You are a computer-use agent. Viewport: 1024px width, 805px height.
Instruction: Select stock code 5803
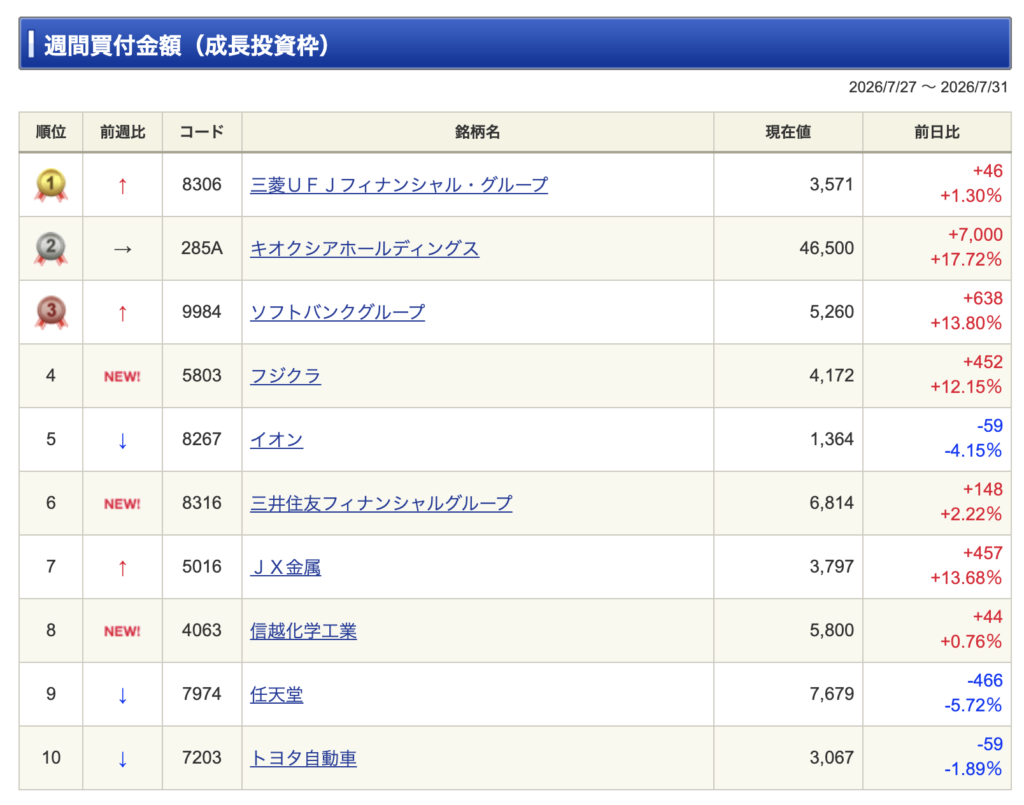coord(202,375)
